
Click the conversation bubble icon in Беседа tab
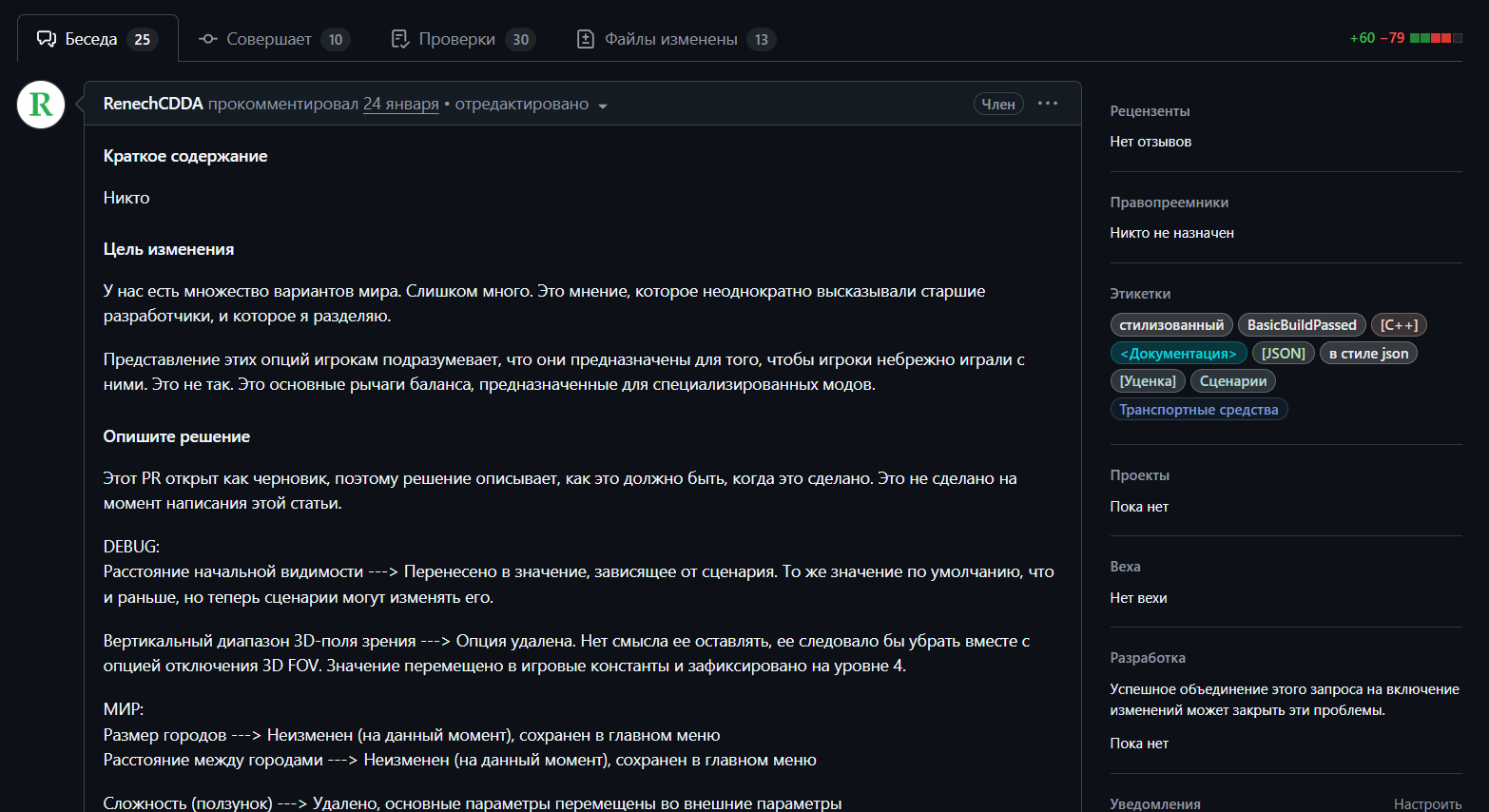(46, 39)
